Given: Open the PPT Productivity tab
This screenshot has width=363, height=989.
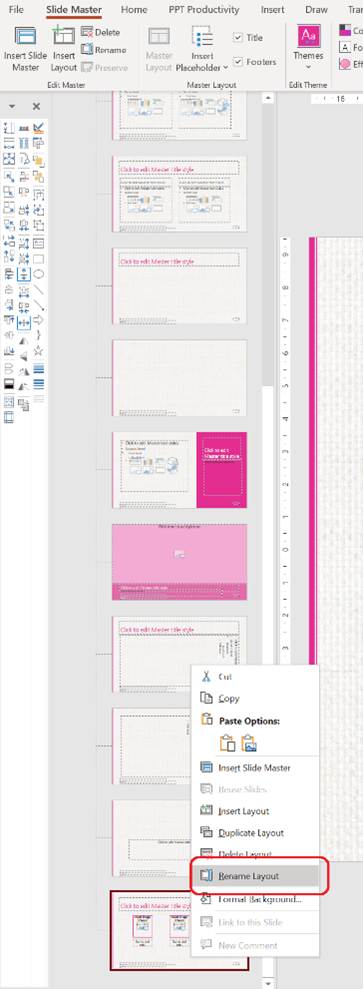Looking at the screenshot, I should click(x=204, y=9).
